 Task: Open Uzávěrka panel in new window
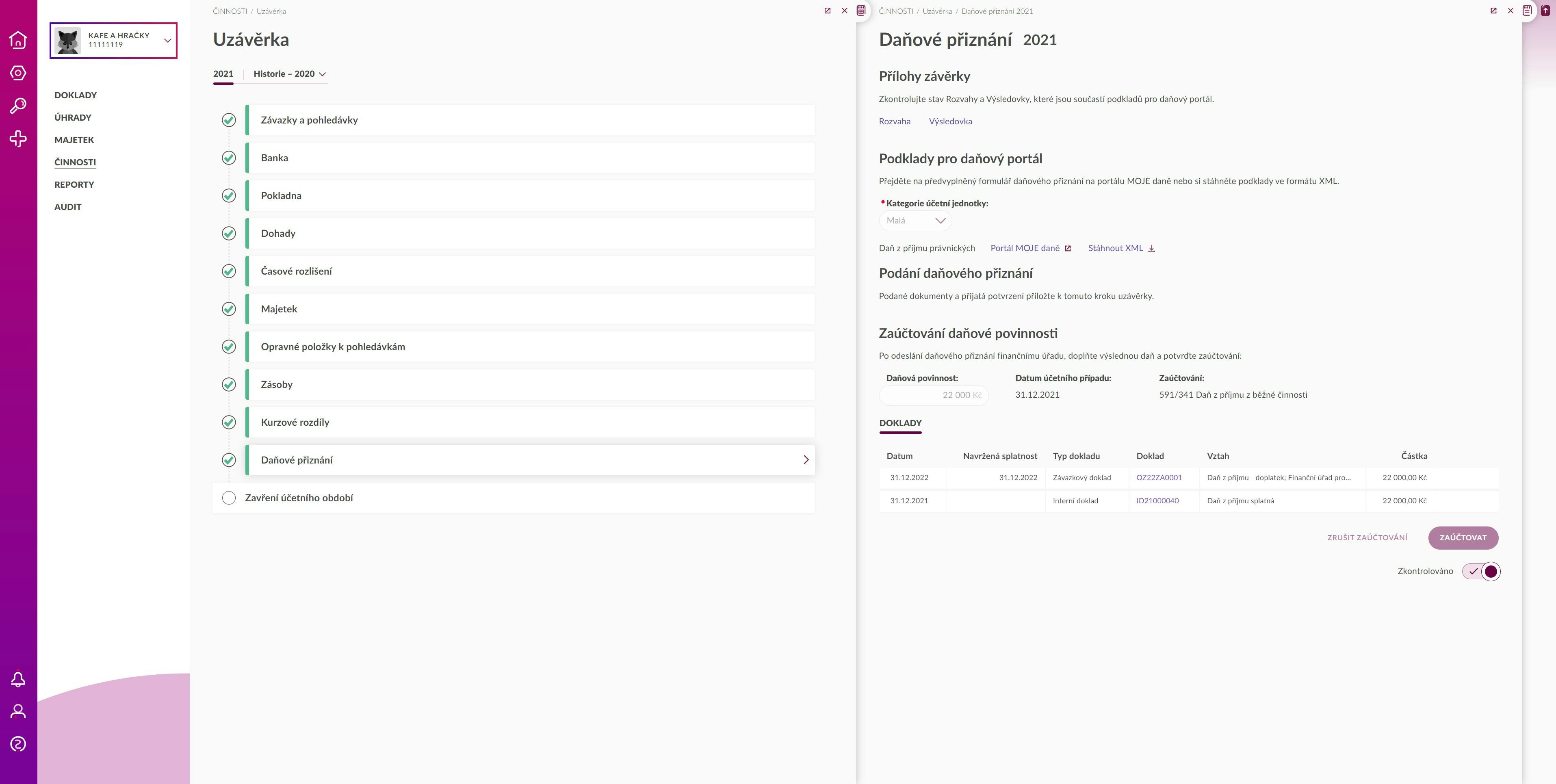pyautogui.click(x=828, y=11)
